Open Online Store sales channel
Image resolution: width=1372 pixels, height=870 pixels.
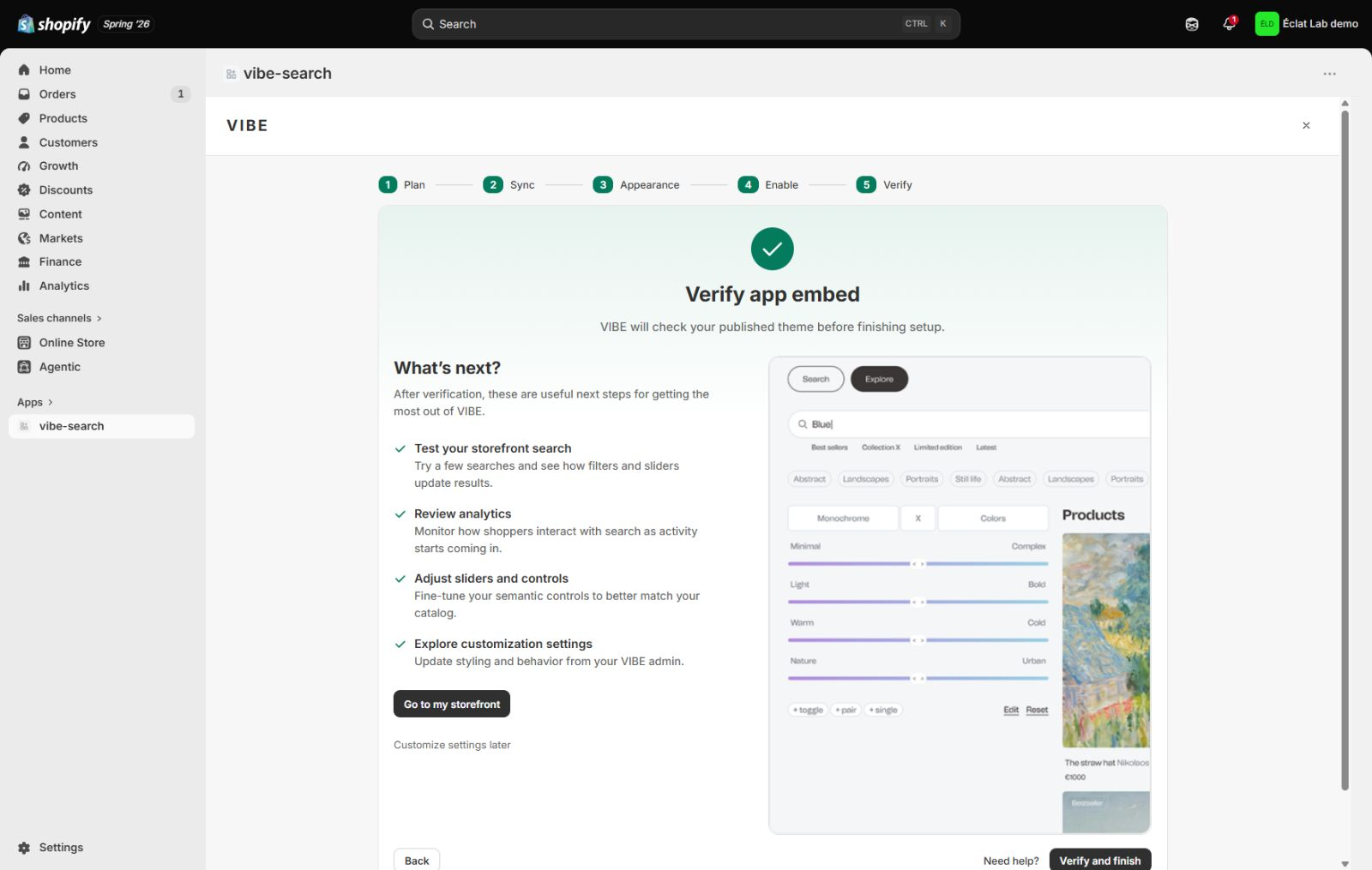[102, 343]
